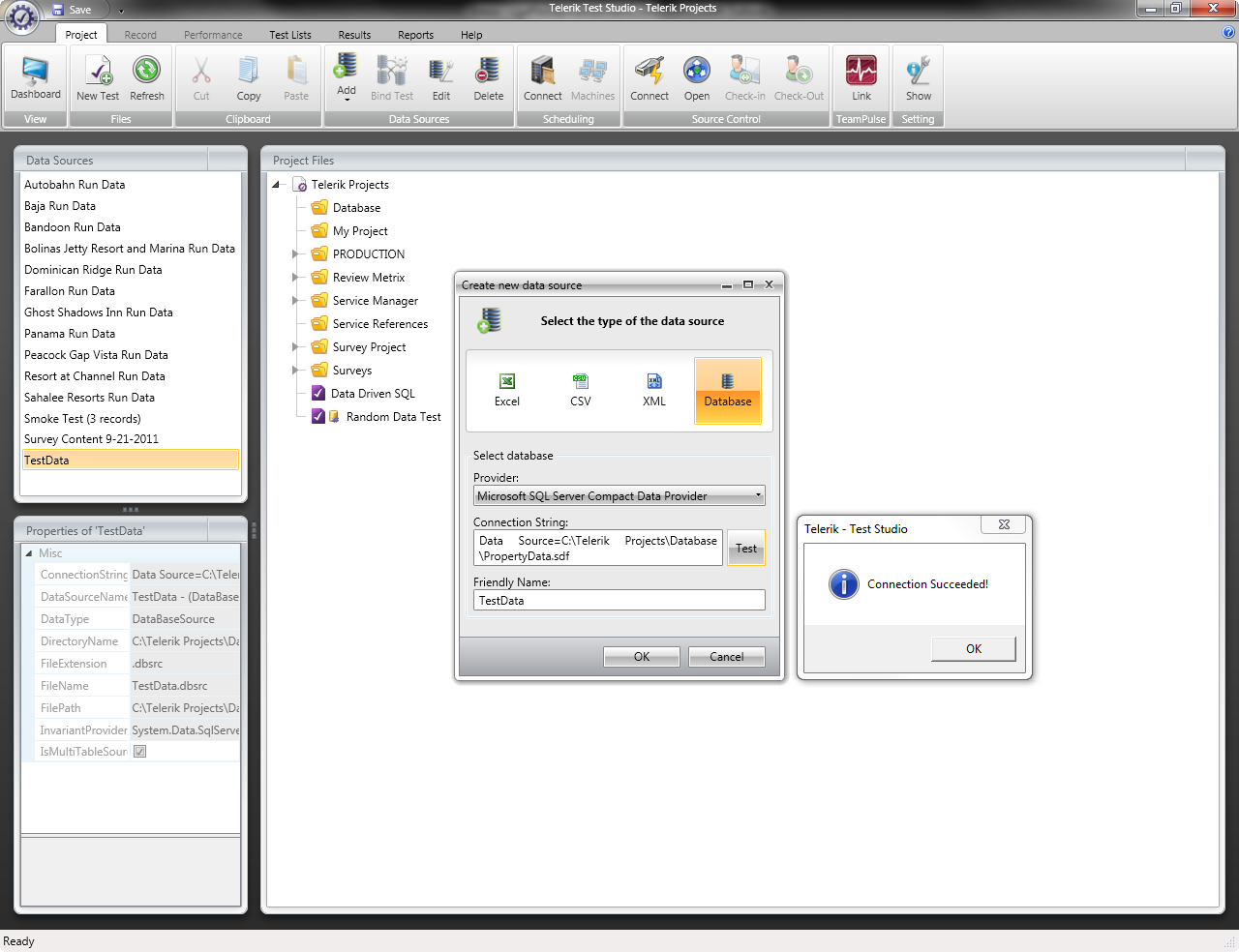Open the Reports ribbon tab
Image resolution: width=1239 pixels, height=952 pixels.
click(416, 35)
